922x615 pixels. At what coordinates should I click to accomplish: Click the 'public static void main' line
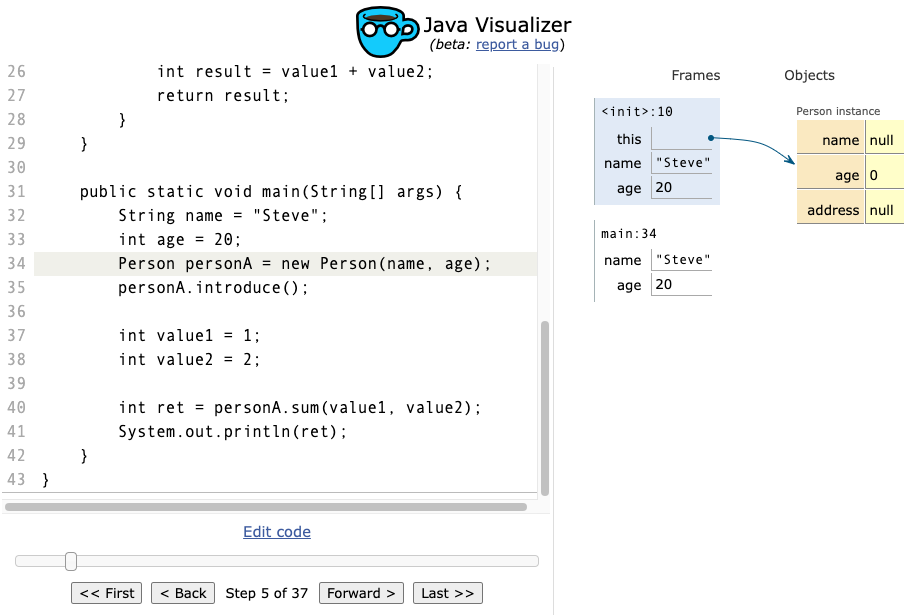click(x=271, y=192)
